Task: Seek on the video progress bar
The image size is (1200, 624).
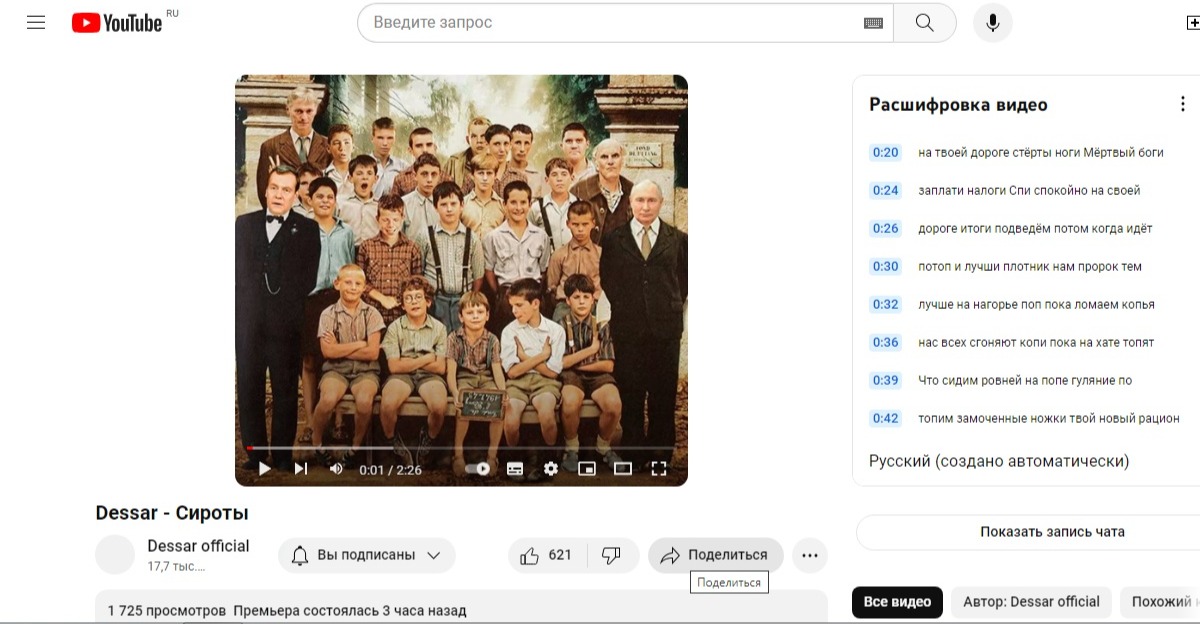Action: [461, 448]
